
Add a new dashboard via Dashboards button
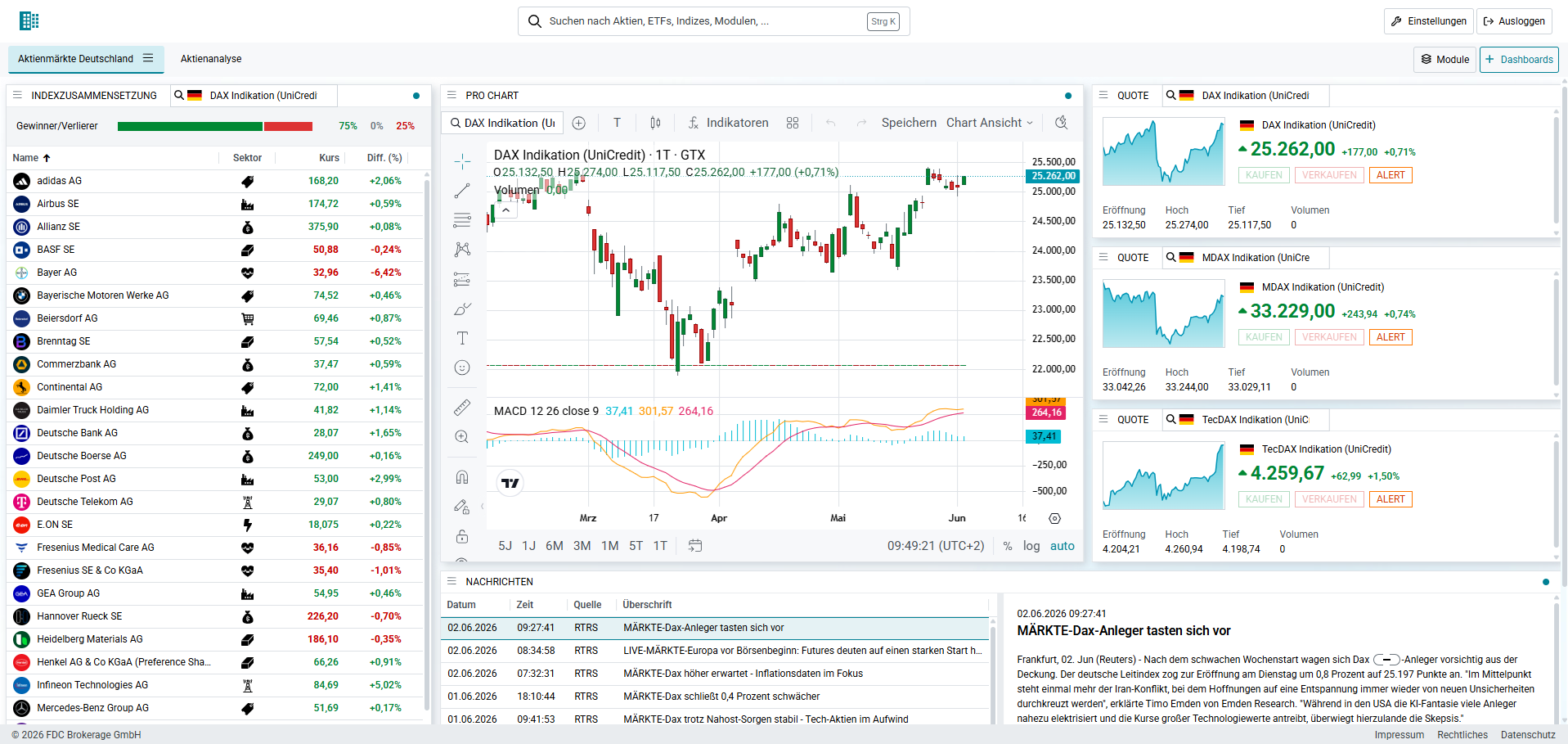1519,60
